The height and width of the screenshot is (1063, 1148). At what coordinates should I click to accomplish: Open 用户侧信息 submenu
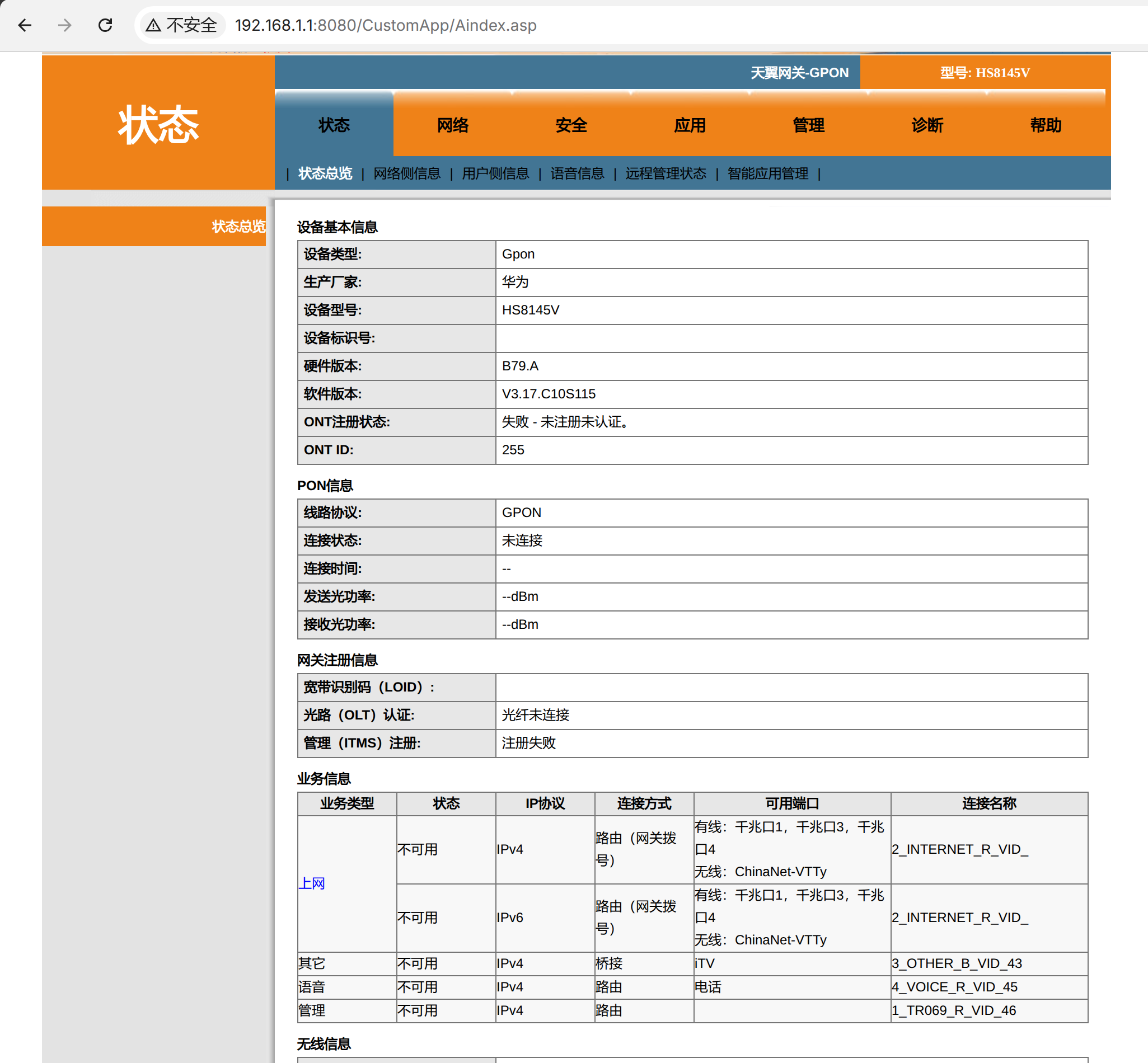tap(495, 173)
